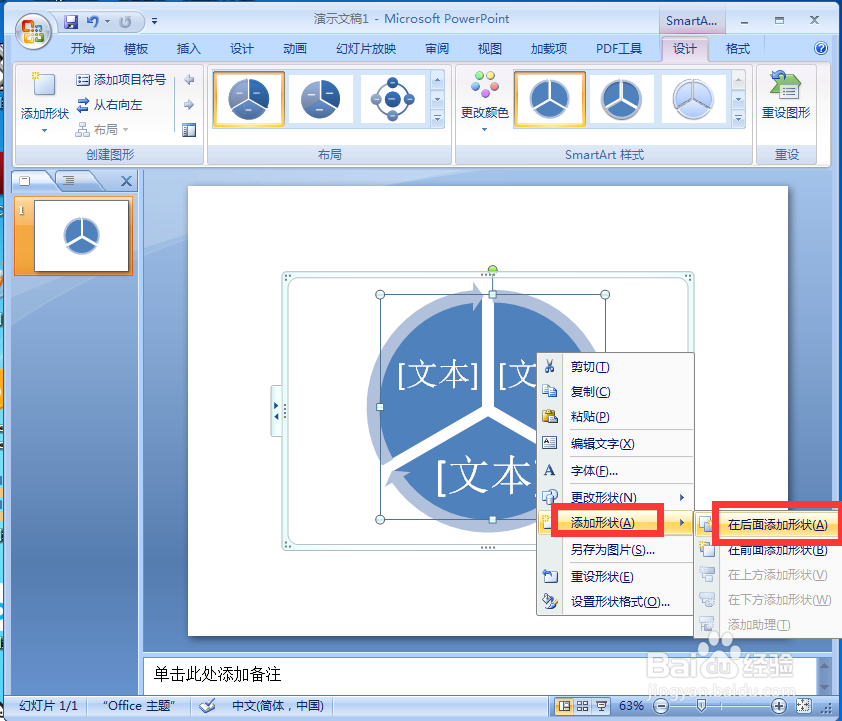Expand the layouts gallery More arrow
The image size is (842, 721).
(x=438, y=119)
